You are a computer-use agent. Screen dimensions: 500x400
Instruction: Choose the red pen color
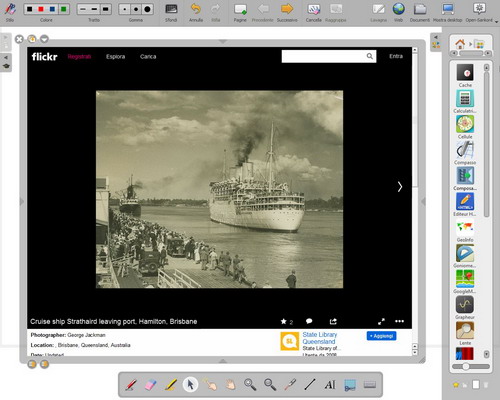(x=41, y=9)
